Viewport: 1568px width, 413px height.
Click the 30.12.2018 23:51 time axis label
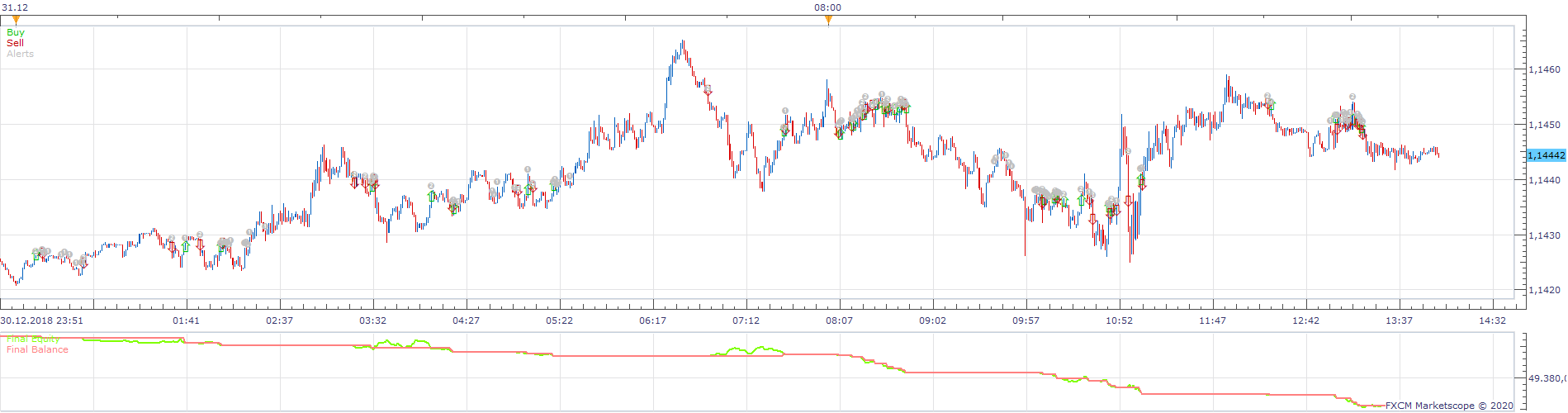41,320
